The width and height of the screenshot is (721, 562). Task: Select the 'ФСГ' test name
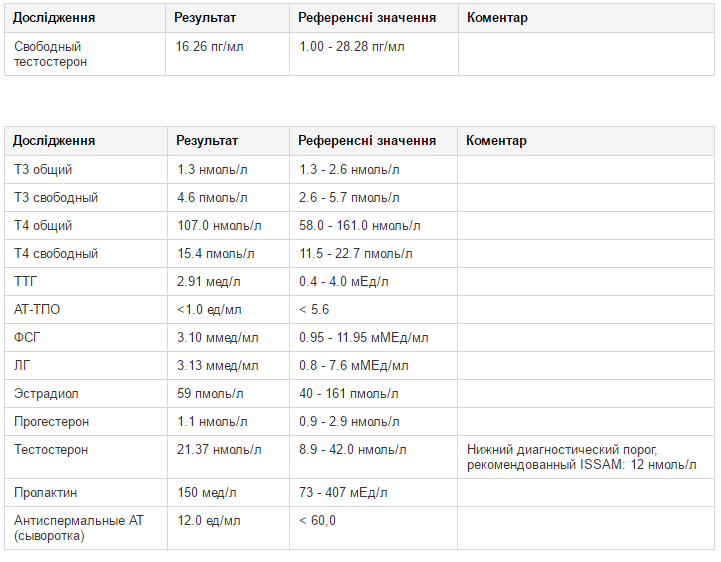(27, 338)
